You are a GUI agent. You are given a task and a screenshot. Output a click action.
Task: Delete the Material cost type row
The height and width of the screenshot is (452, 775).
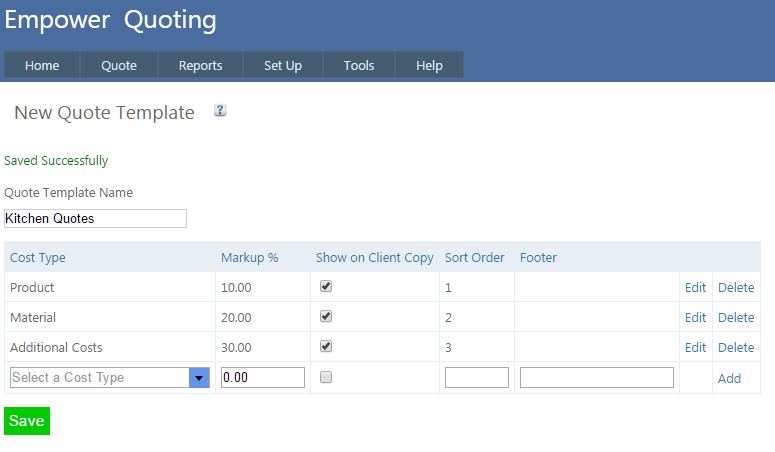coord(736,318)
